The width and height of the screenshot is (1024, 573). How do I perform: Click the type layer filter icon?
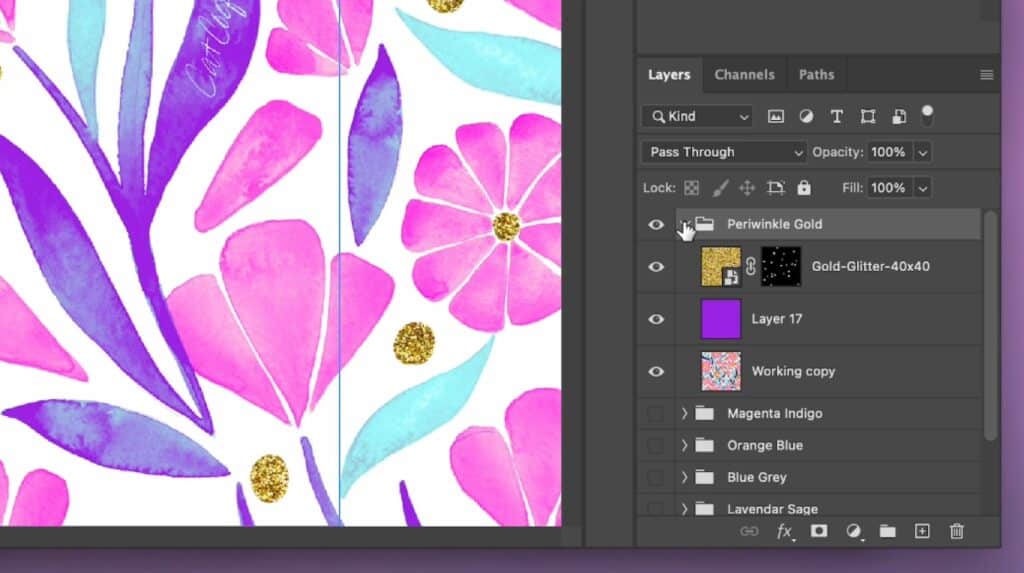tap(837, 116)
